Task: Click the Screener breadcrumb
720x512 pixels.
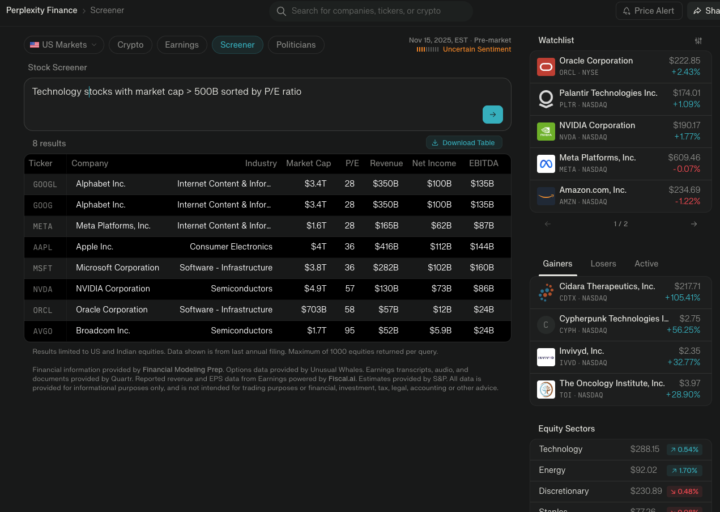Action: [x=107, y=11]
